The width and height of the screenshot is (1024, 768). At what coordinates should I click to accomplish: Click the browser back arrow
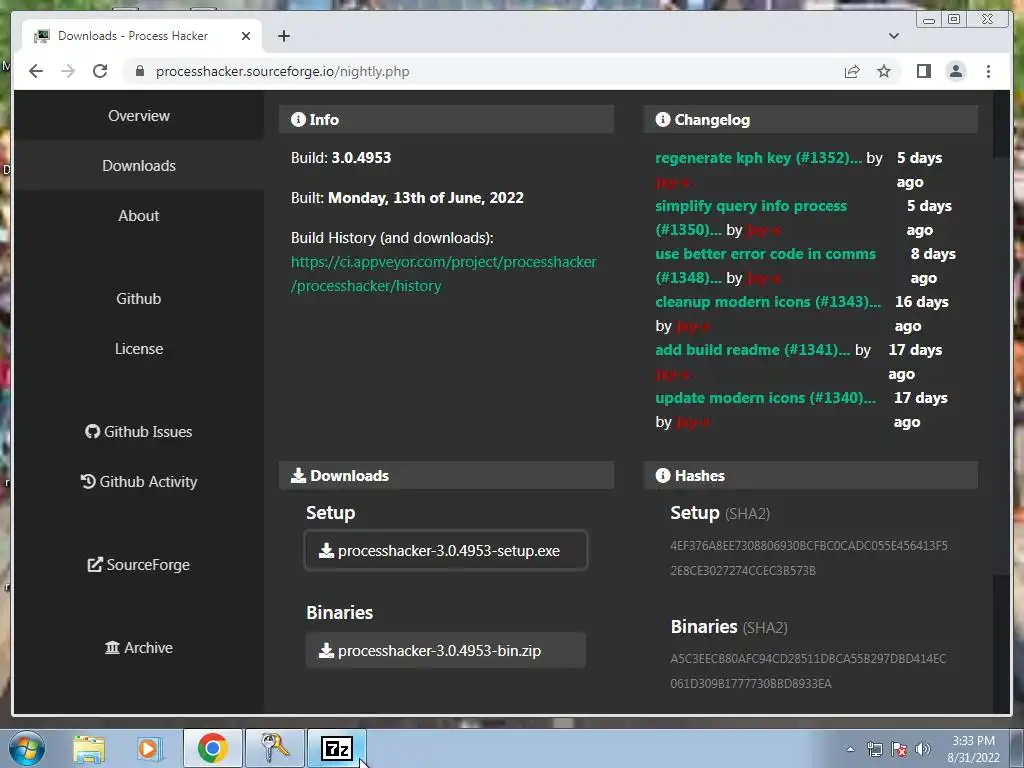coord(36,71)
